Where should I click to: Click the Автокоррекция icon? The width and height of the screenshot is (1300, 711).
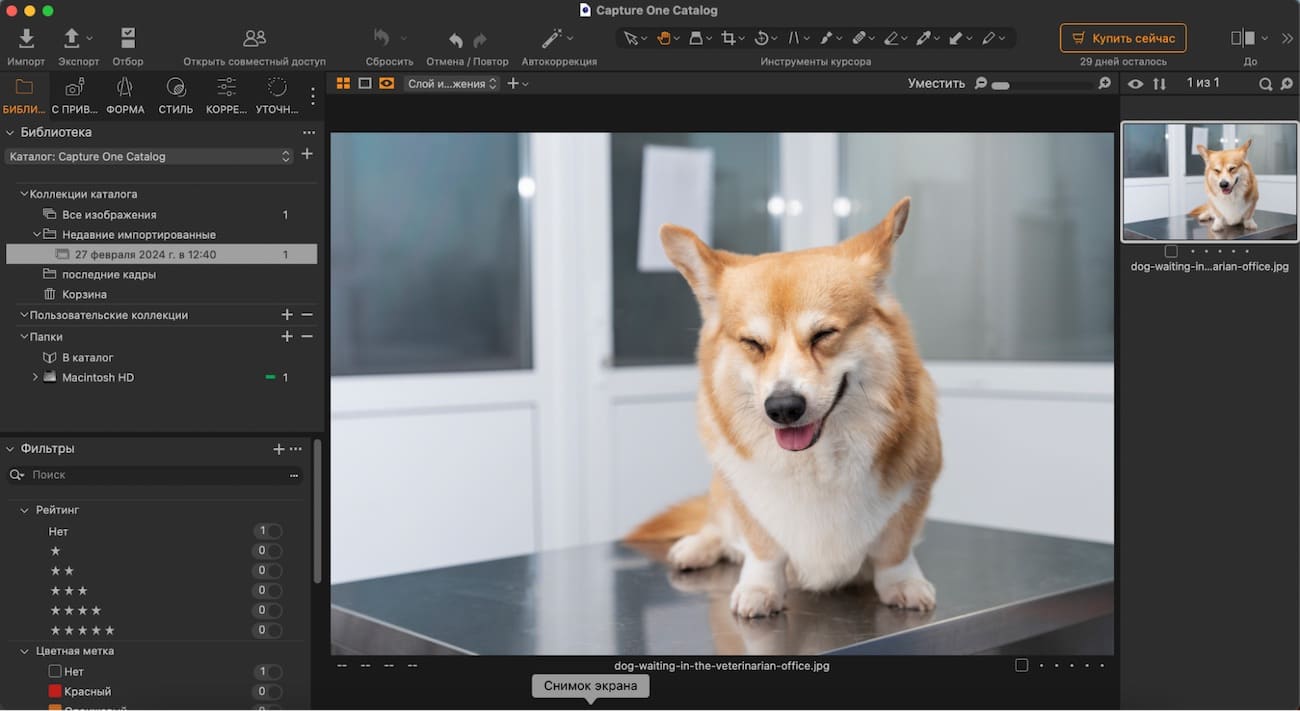(x=551, y=38)
